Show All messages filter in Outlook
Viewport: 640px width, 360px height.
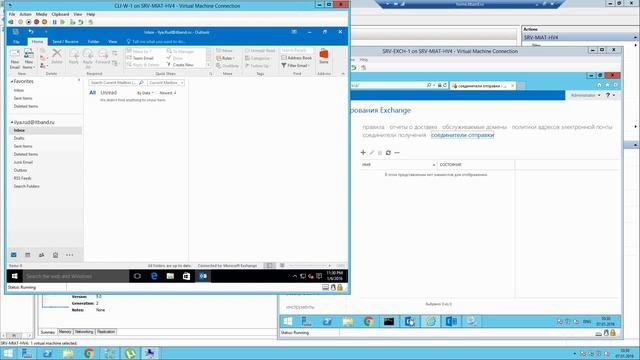click(93, 93)
